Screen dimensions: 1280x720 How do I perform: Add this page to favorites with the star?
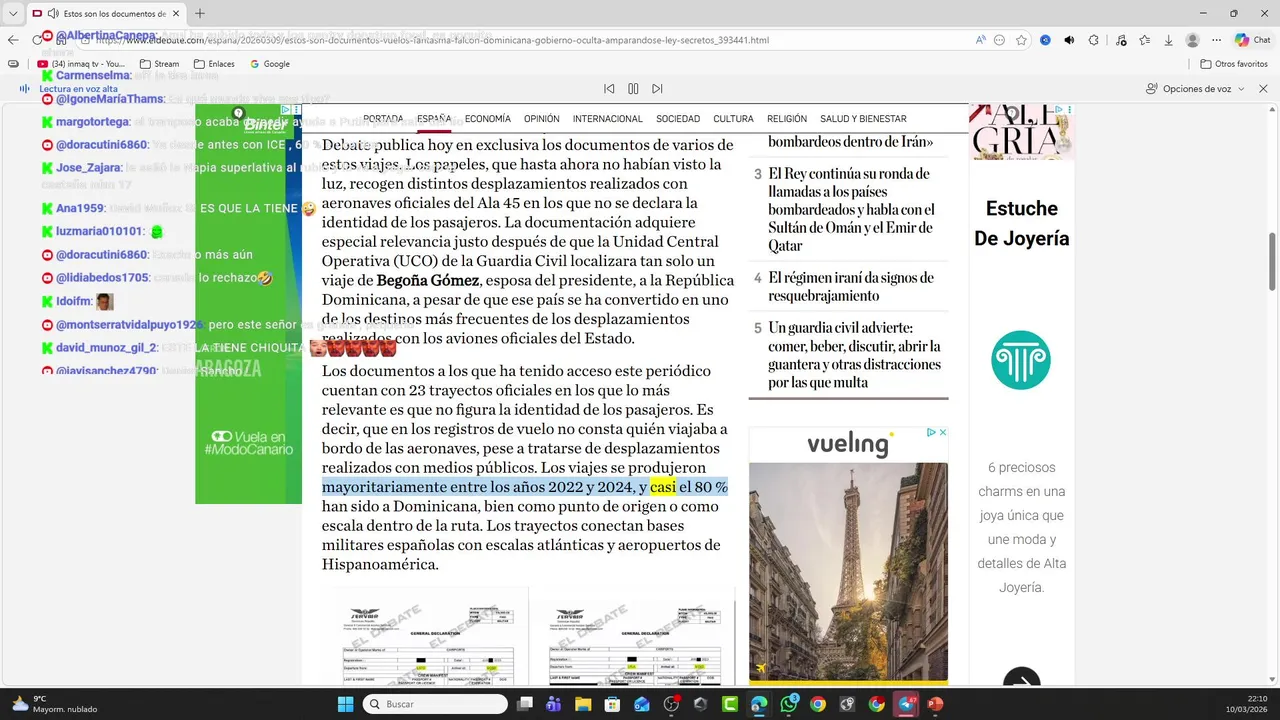click(x=1021, y=40)
